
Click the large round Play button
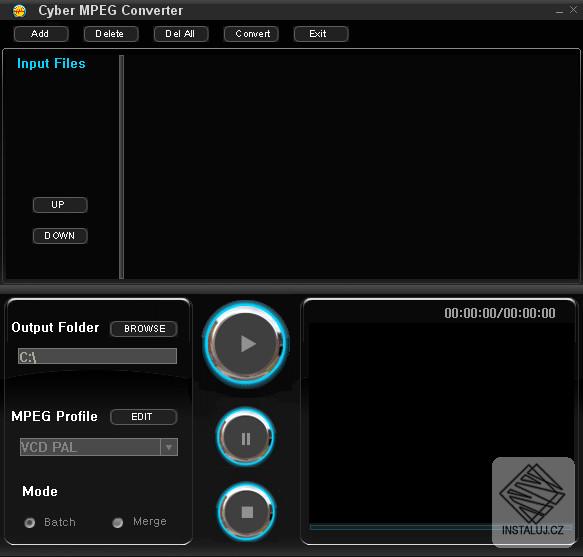246,344
